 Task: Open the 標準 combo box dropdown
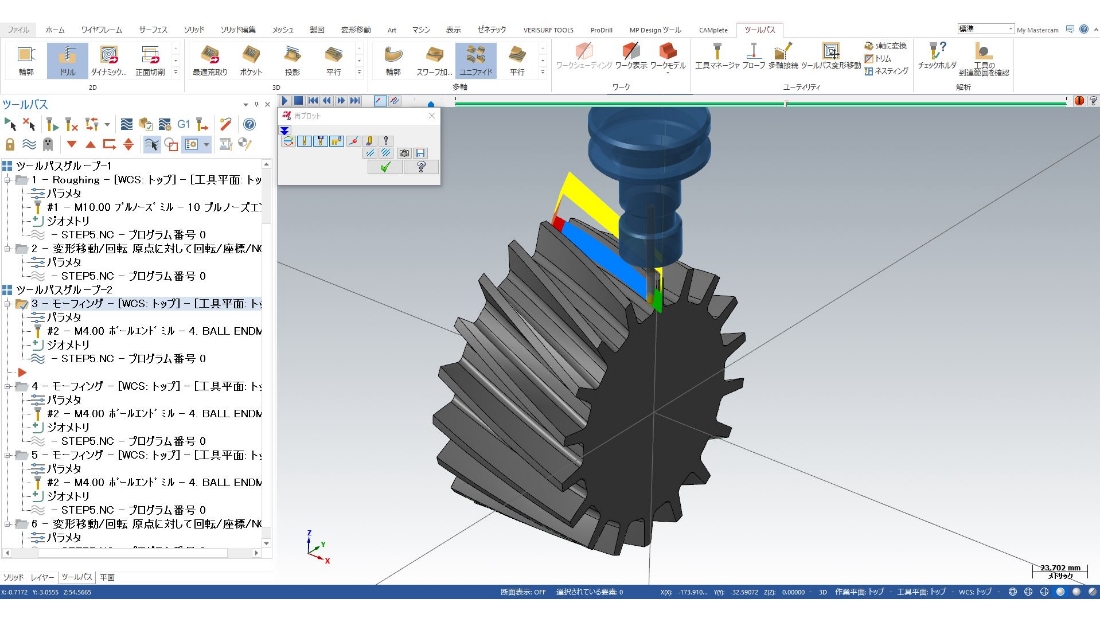pos(1010,29)
